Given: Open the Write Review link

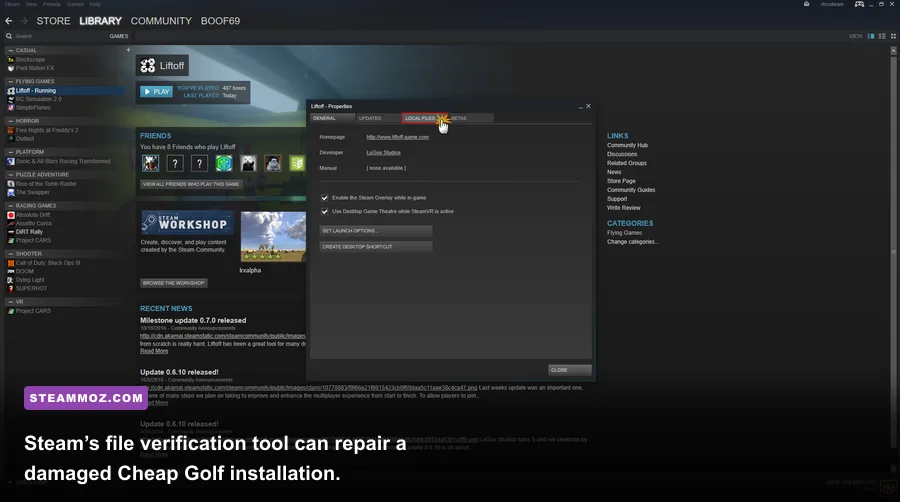Looking at the screenshot, I should click(623, 208).
